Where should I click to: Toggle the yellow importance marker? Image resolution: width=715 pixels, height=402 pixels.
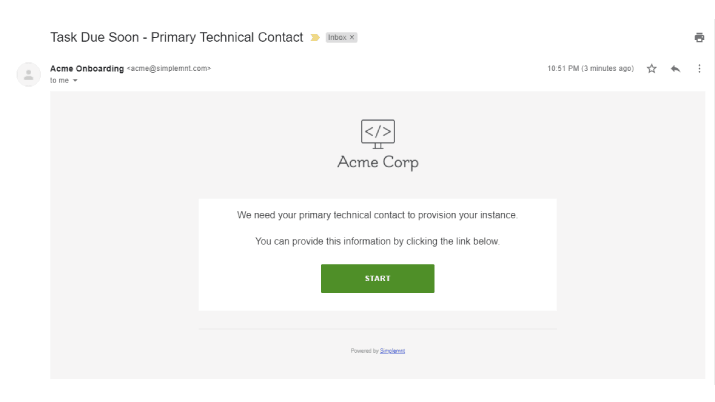pos(315,37)
